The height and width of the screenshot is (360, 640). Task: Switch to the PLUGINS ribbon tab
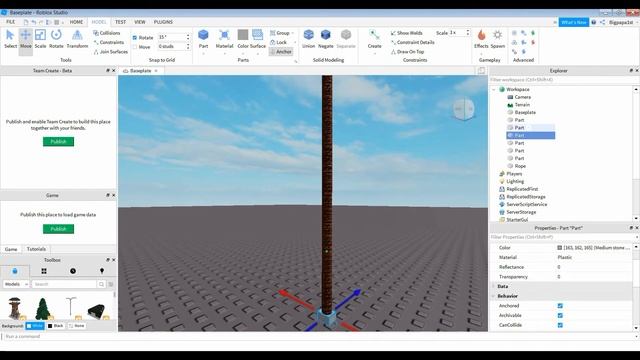pyautogui.click(x=163, y=22)
